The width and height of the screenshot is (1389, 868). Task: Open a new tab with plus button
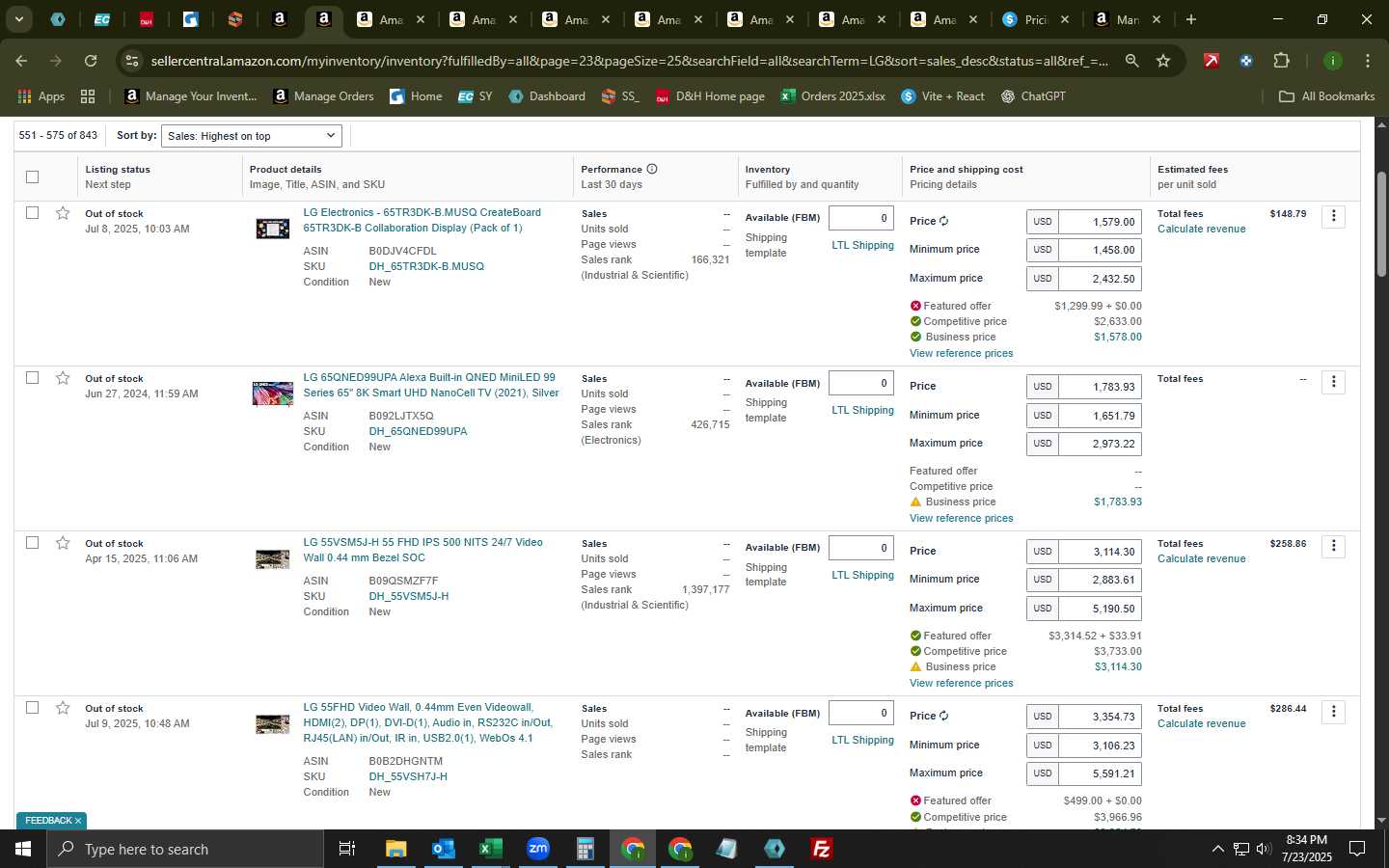point(1191,19)
